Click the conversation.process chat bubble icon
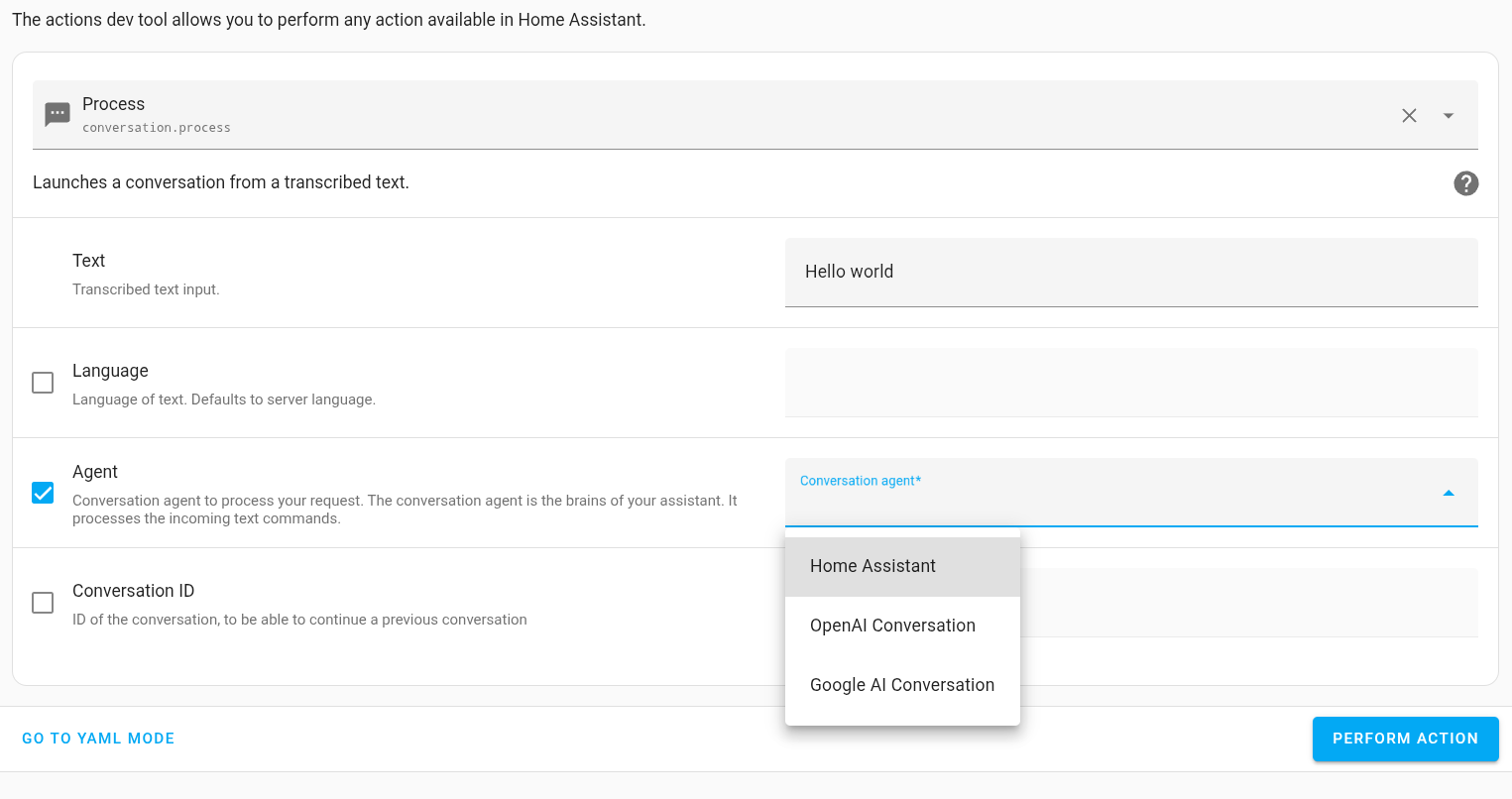The image size is (1512, 799). pos(58,115)
